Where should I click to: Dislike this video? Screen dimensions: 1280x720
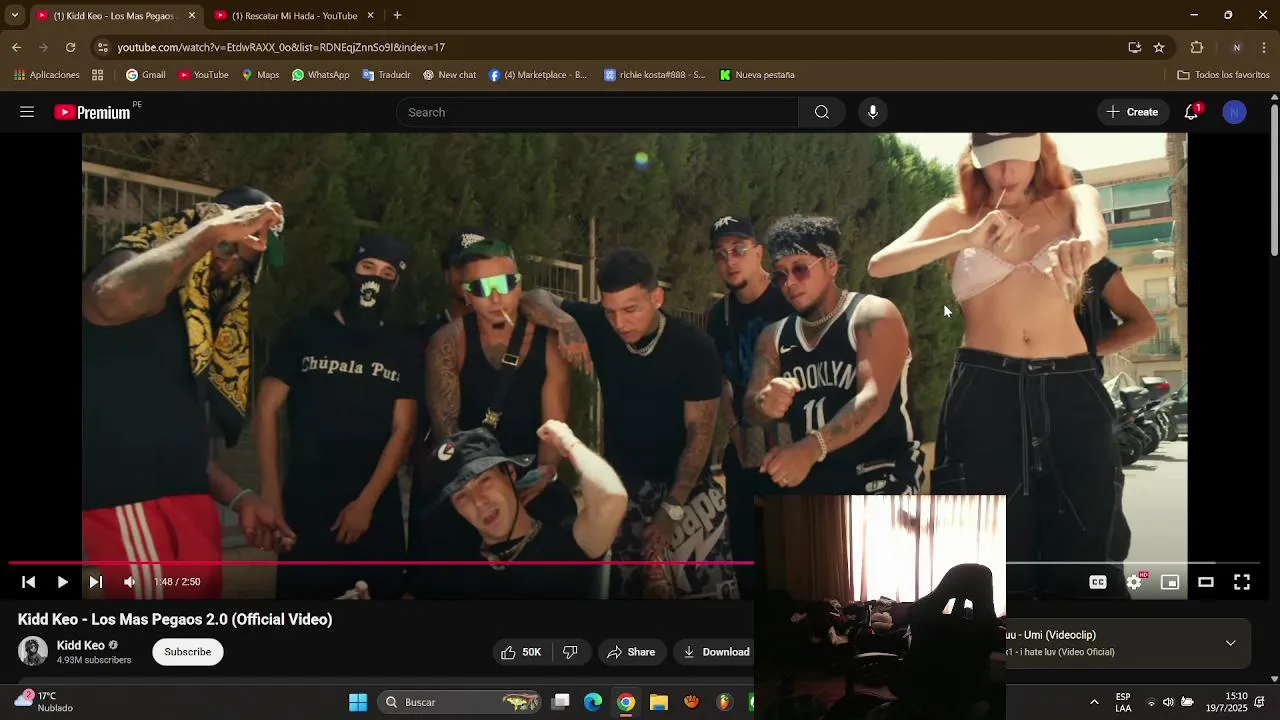pos(570,652)
